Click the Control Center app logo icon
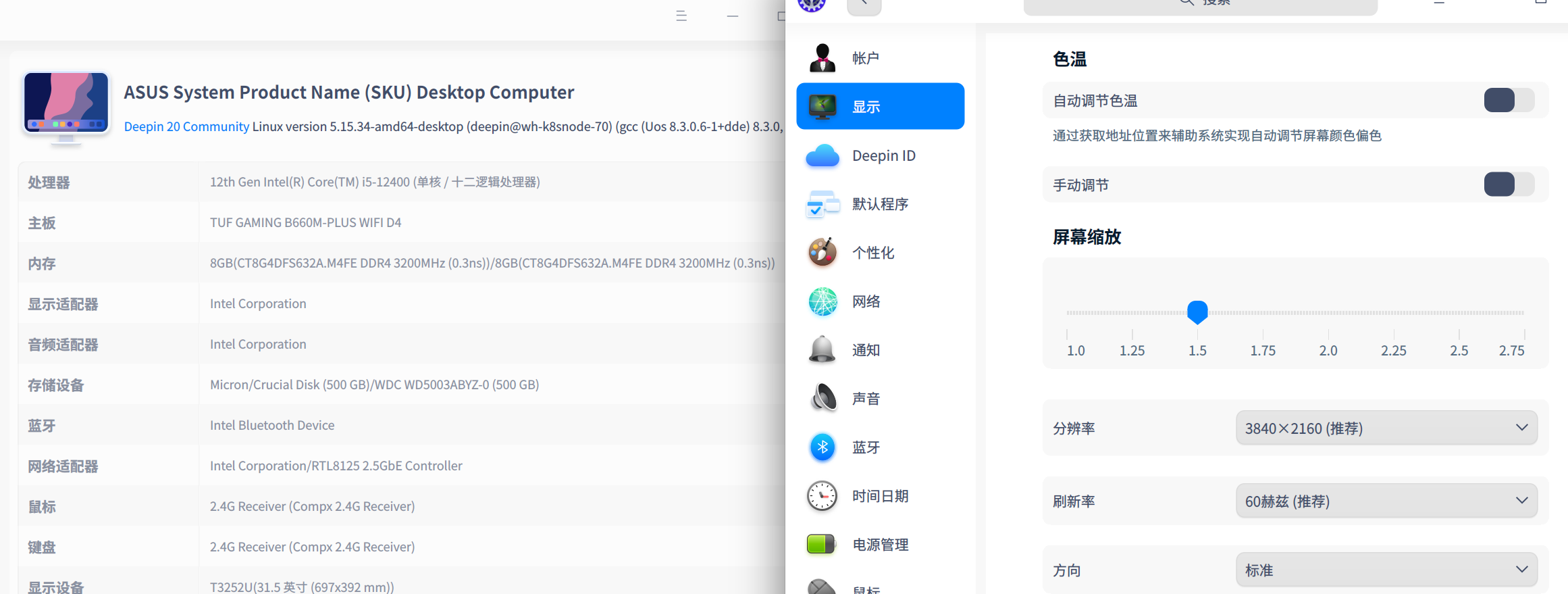This screenshot has width=1568, height=594. (812, 4)
